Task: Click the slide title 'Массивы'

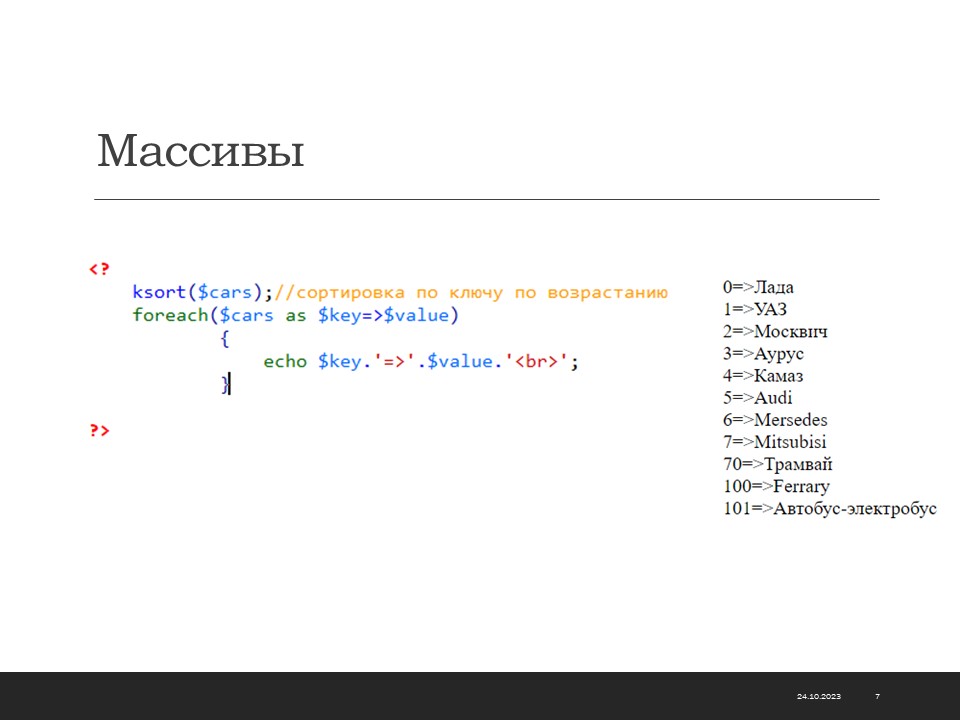Action: click(200, 151)
